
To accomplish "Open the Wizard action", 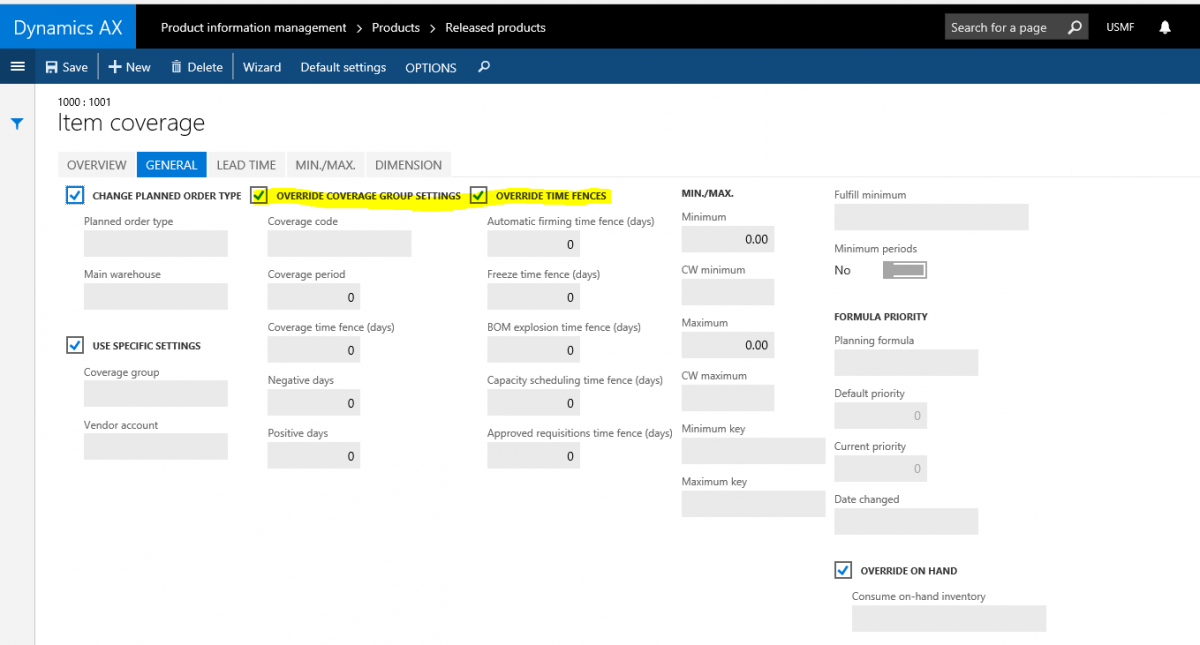I will point(262,67).
